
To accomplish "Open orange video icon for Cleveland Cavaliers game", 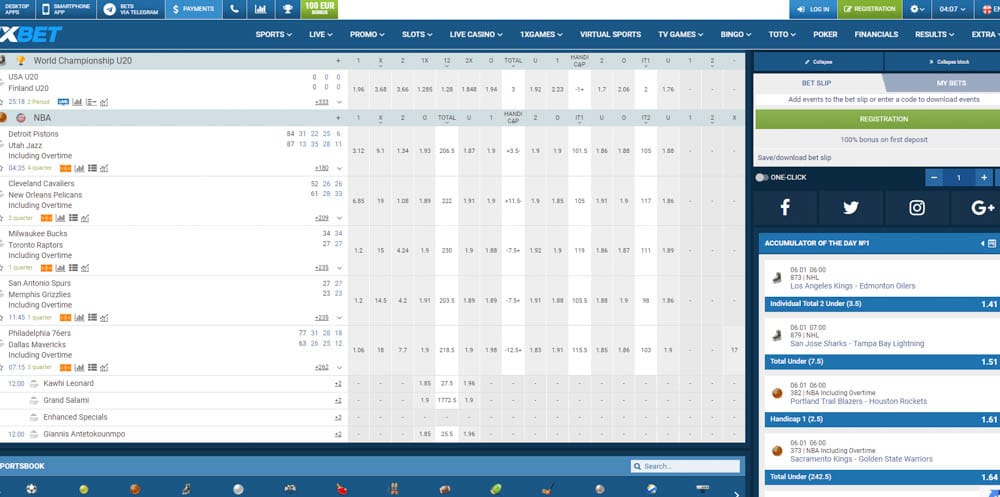I will (x=47, y=218).
